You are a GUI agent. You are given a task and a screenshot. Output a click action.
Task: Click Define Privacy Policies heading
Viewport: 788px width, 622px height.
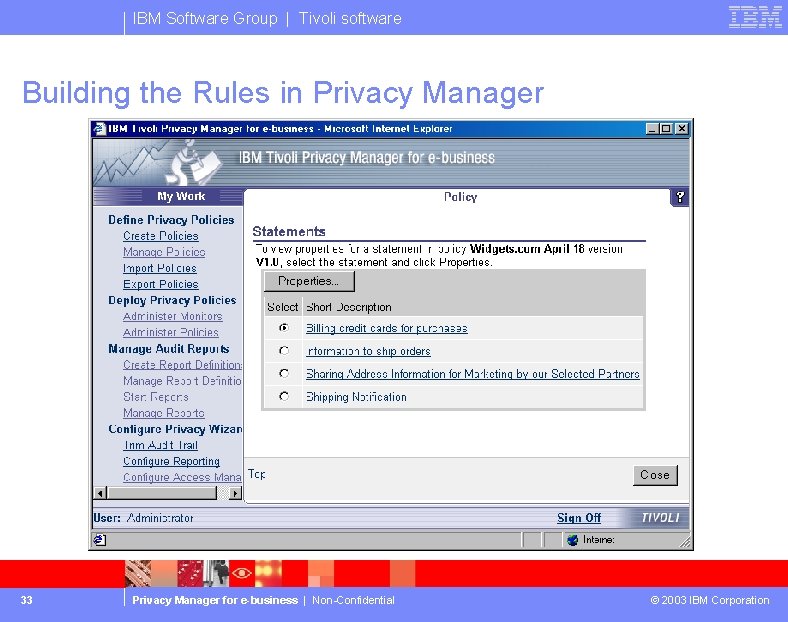171,220
